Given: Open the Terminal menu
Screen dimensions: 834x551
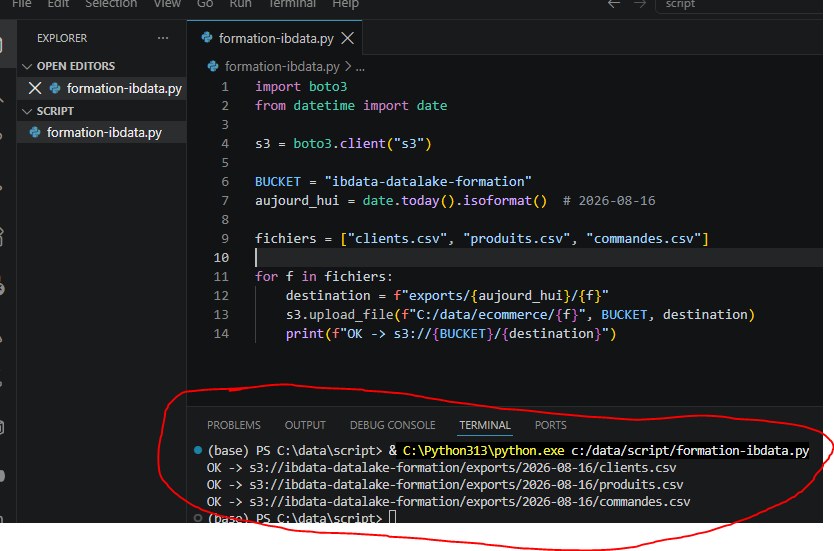Looking at the screenshot, I should coord(292,4).
